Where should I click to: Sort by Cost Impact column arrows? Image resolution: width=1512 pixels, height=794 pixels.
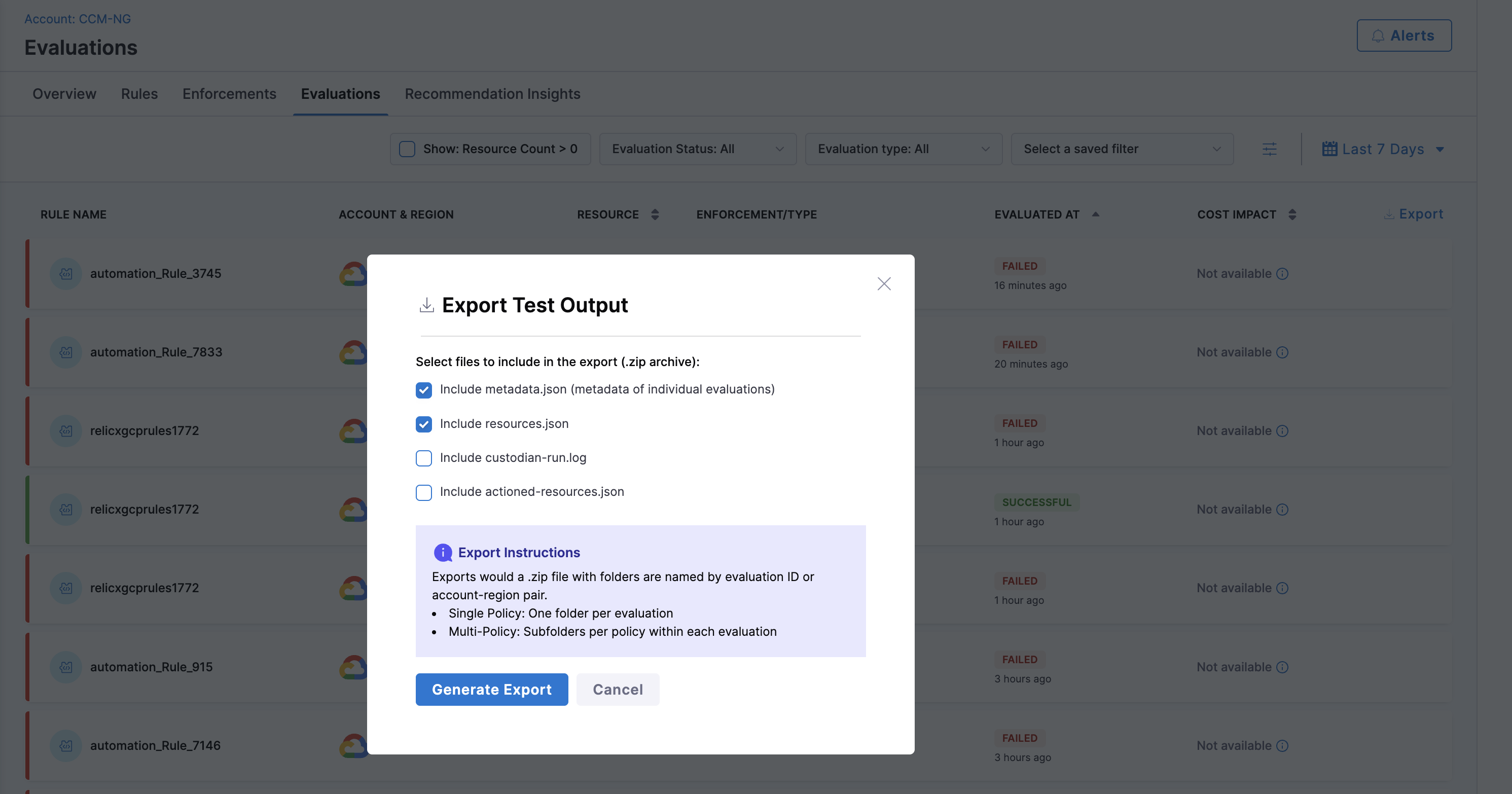[1292, 215]
